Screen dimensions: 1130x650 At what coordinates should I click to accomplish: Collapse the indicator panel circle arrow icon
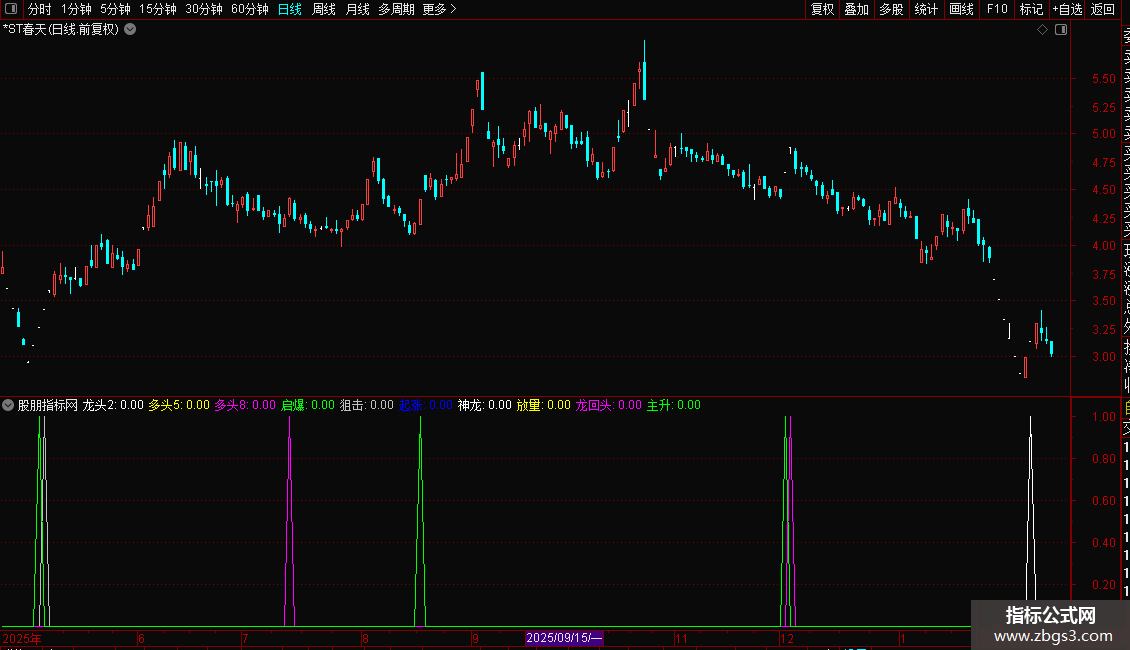pyautogui.click(x=8, y=405)
